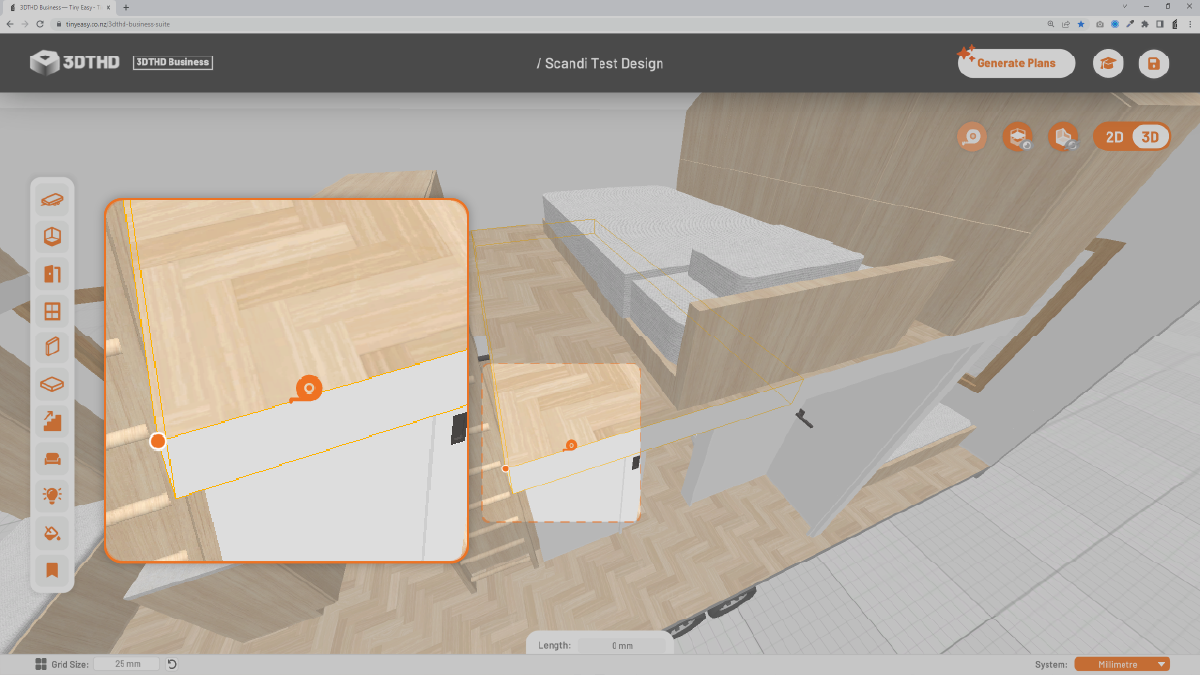Toggle floor level visibility icon
This screenshot has width=1200, height=675.
coord(1018,137)
